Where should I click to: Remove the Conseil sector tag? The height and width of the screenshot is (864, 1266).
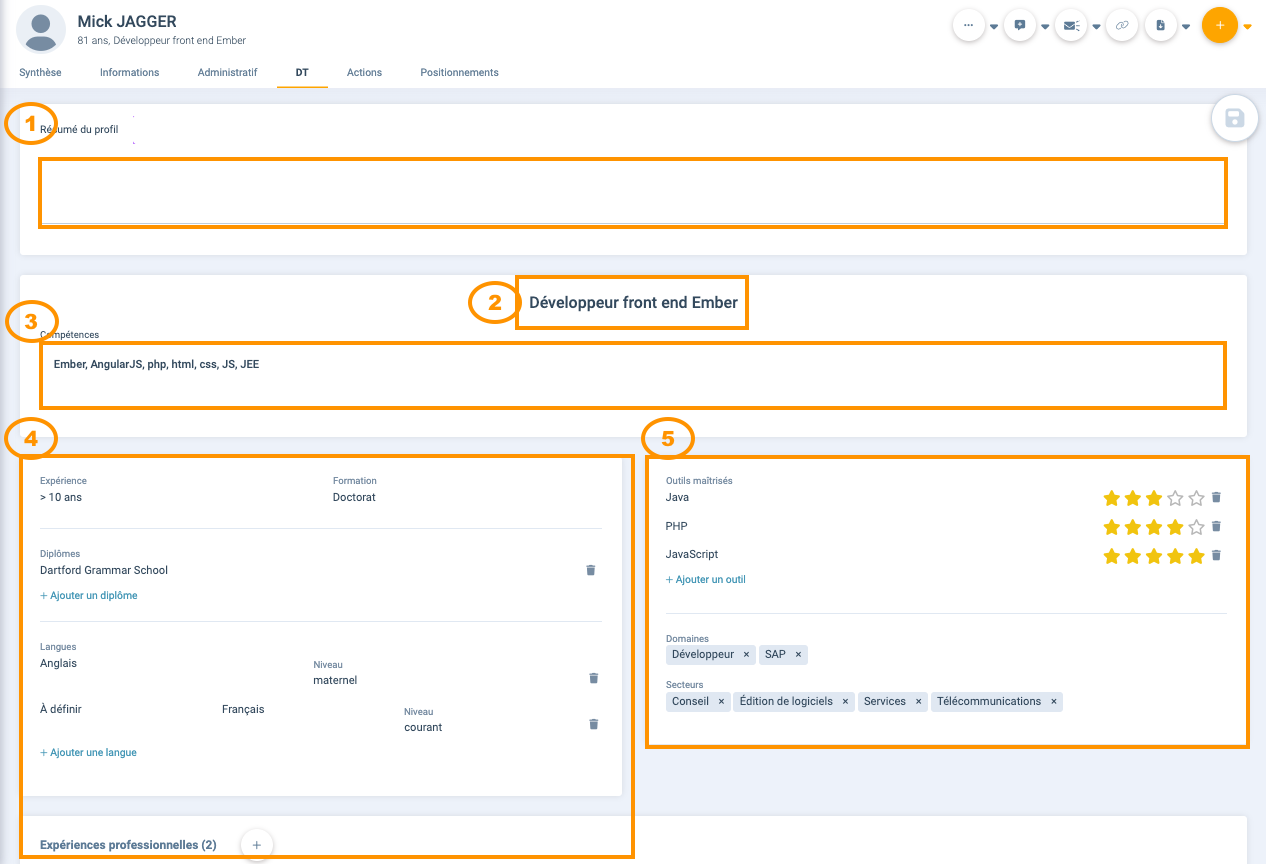[x=721, y=702]
